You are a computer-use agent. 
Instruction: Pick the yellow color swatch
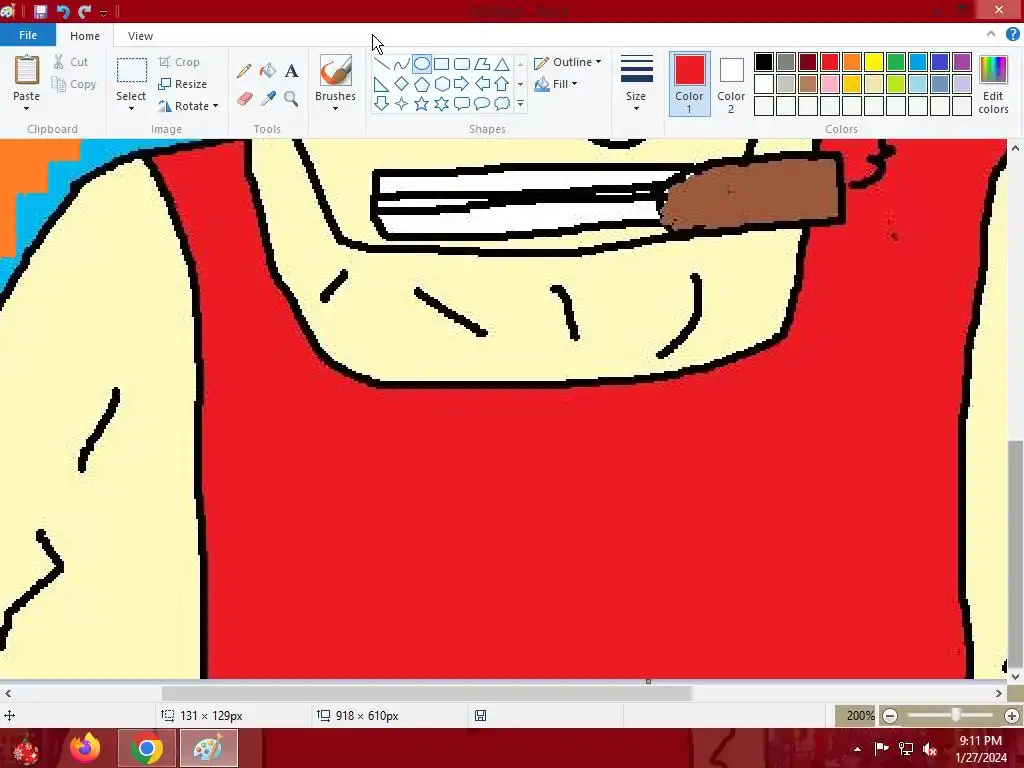click(x=874, y=62)
